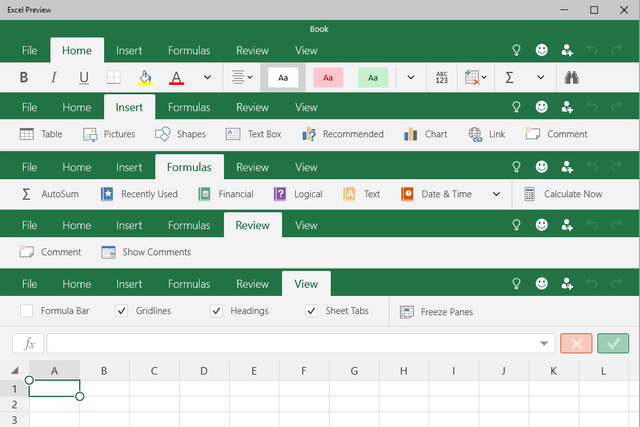Image resolution: width=640 pixels, height=427 pixels.
Task: Open the Chart insert option
Action: (425, 134)
